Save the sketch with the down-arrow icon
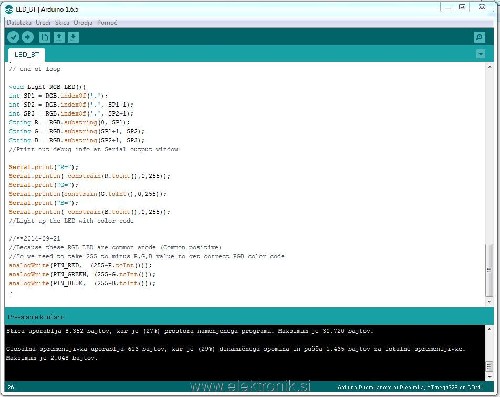Image resolution: width=500 pixels, height=397 pixels. click(x=73, y=37)
